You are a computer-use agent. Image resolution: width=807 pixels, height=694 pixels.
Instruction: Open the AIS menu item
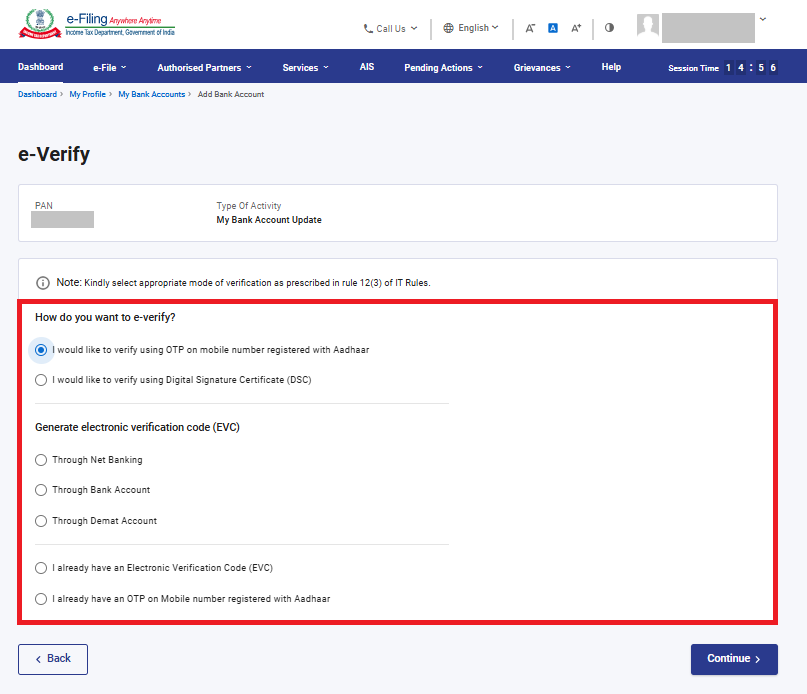pos(367,67)
